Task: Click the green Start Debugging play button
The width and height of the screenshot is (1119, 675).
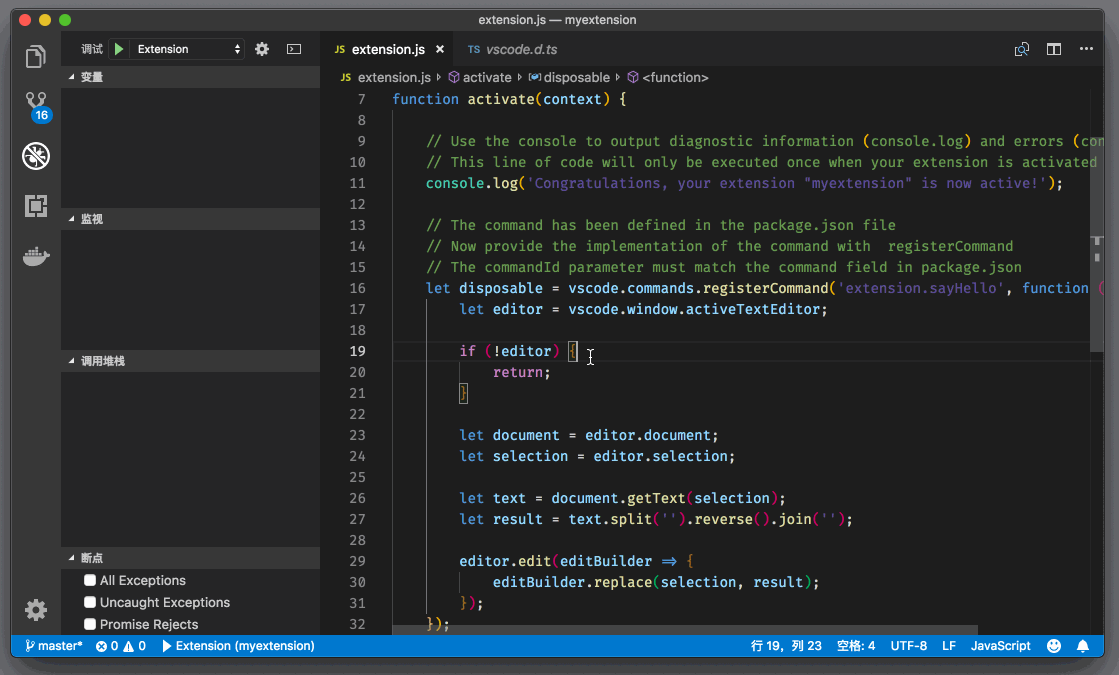Action: [x=119, y=49]
